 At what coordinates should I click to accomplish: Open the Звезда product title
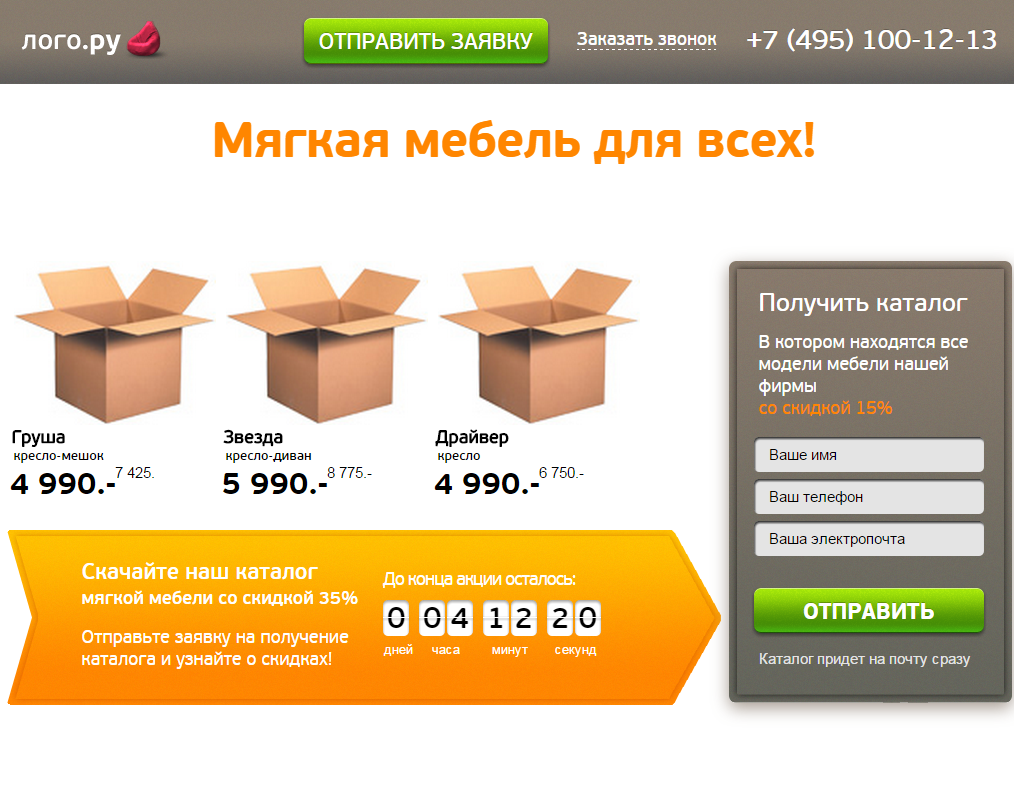click(253, 438)
